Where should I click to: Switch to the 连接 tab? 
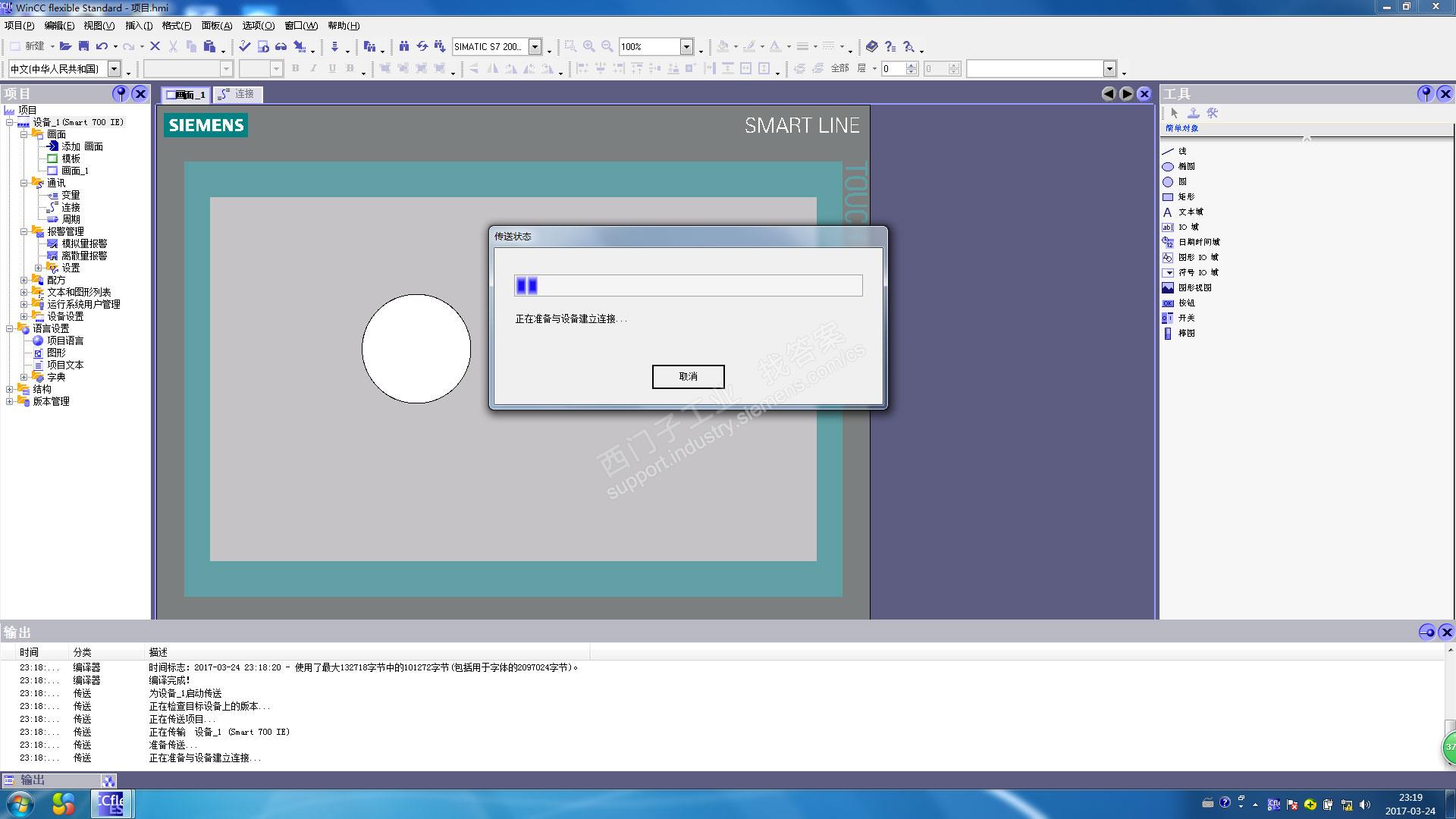[x=237, y=94]
